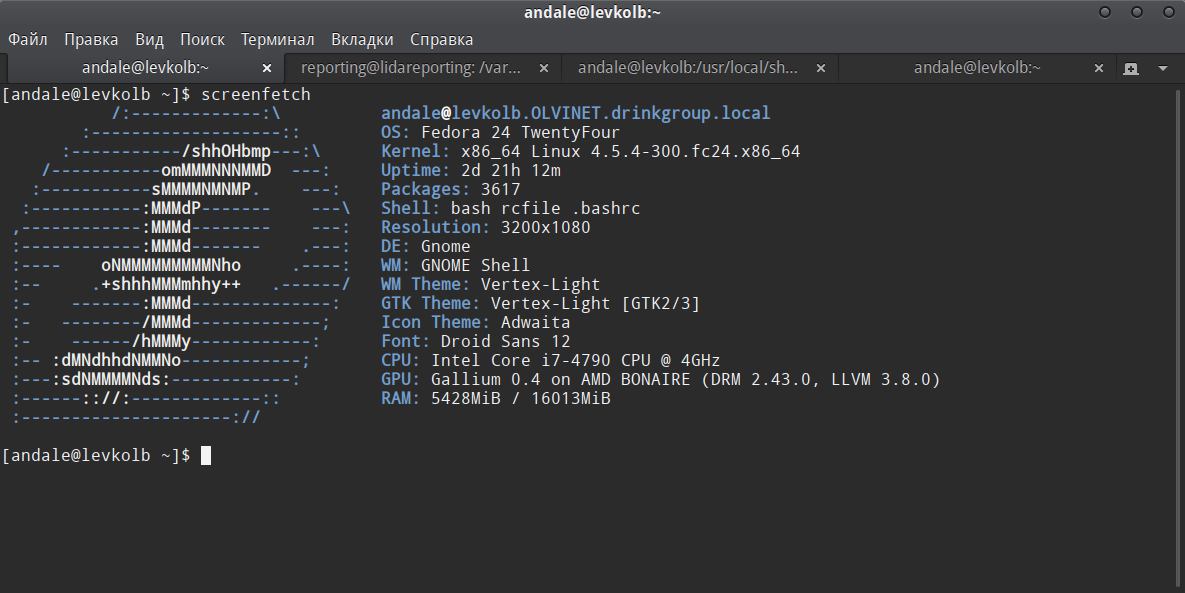Click the middle window control circle
Screen dimensions: 1185x593
tap(1137, 12)
